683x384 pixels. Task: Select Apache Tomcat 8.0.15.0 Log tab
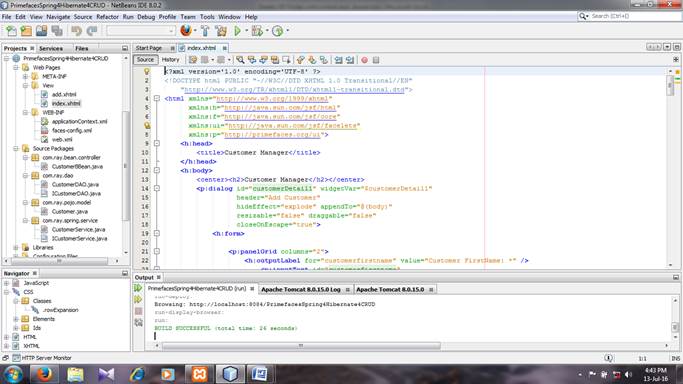click(x=301, y=289)
